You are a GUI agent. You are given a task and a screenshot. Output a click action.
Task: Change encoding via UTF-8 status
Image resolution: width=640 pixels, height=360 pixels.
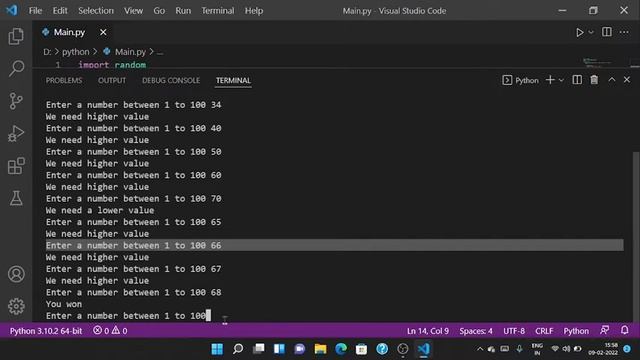[x=514, y=331]
